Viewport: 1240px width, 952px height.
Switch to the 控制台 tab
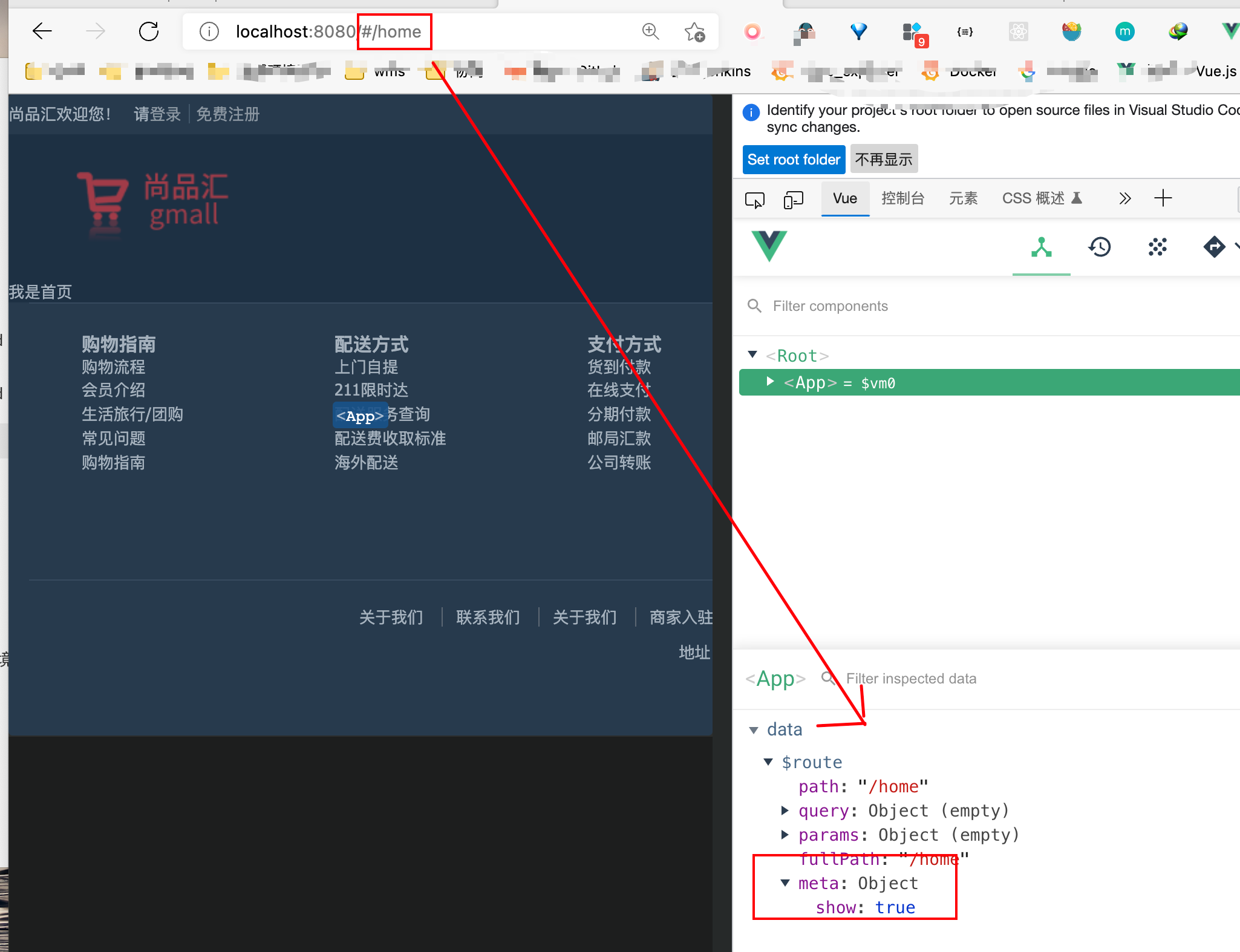click(902, 198)
